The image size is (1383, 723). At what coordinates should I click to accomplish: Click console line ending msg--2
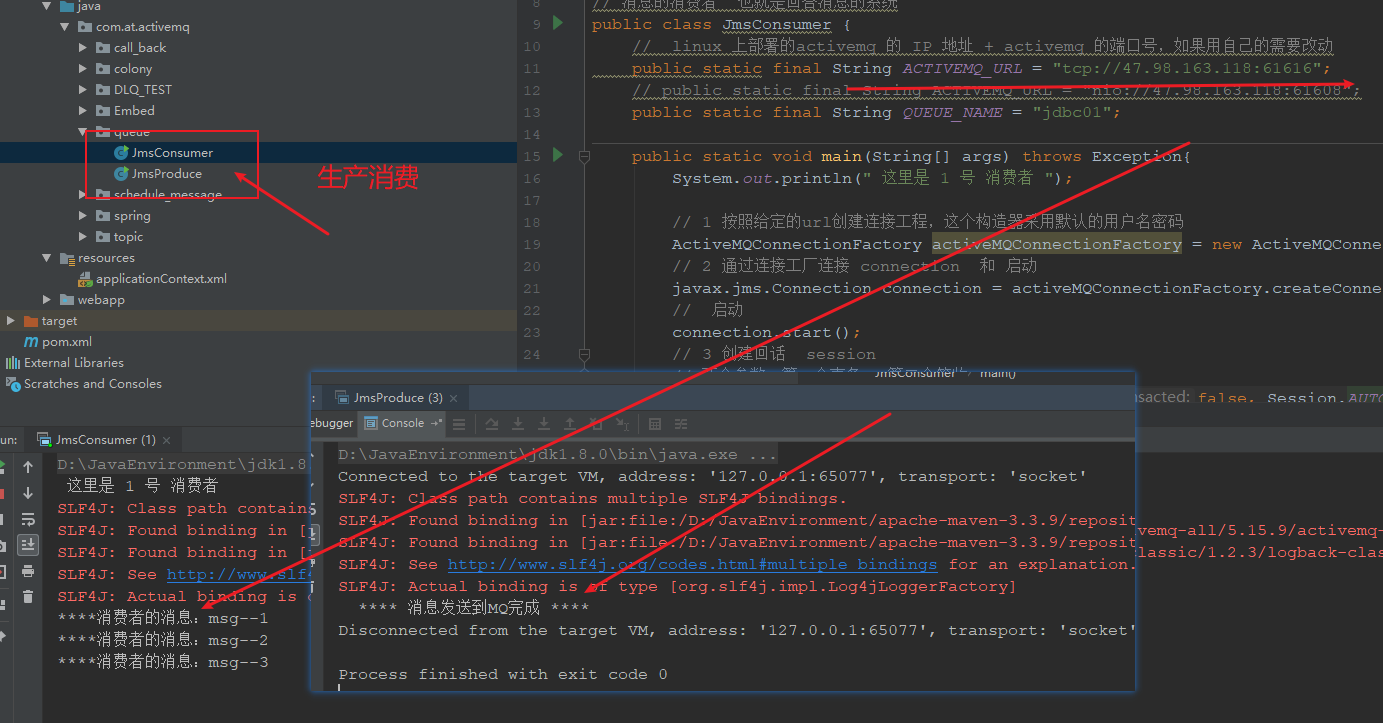click(x=163, y=641)
